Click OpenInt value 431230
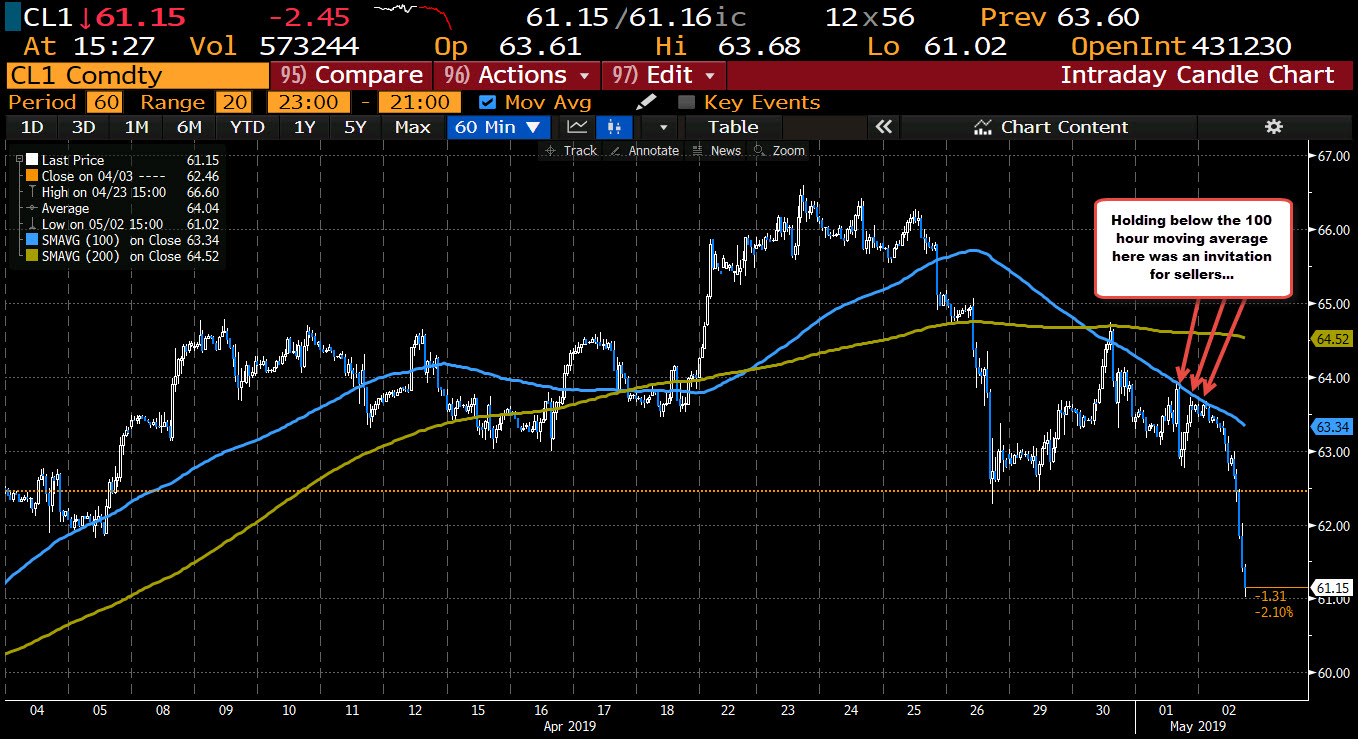Image resolution: width=1358 pixels, height=739 pixels. tap(1244, 45)
